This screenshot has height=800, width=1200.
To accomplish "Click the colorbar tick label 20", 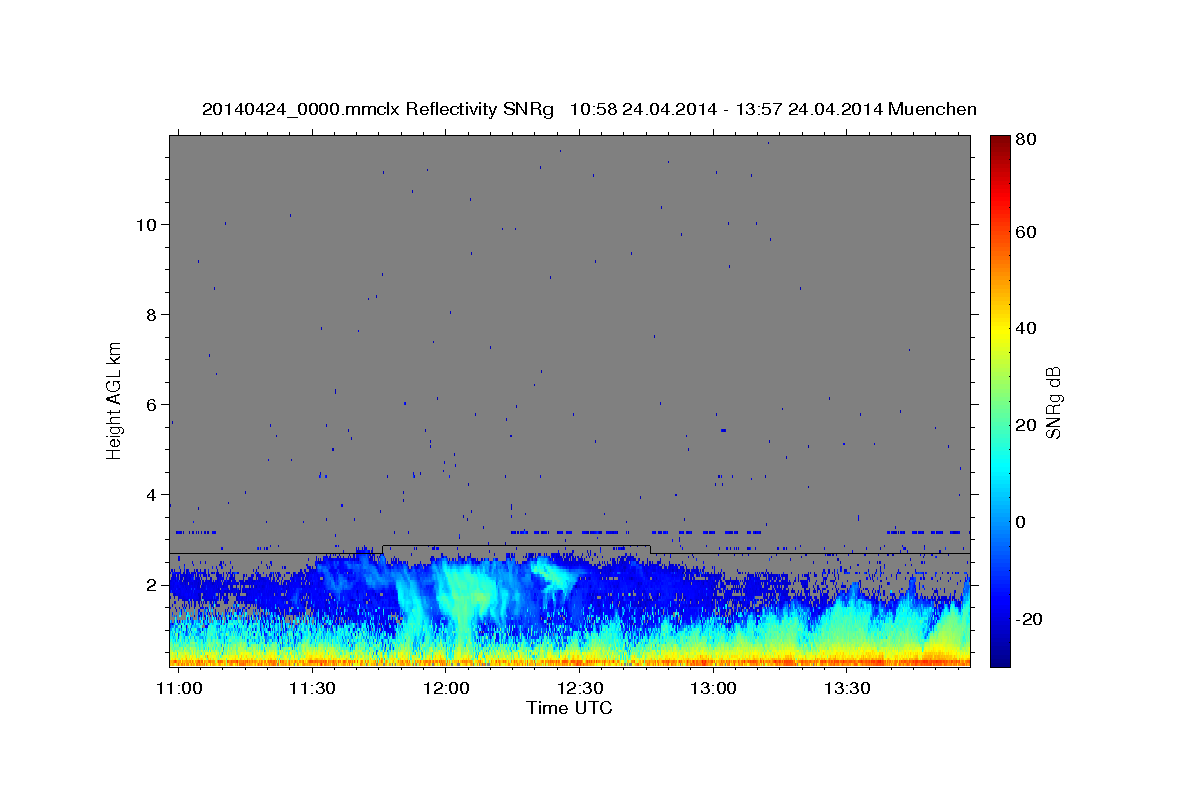I will pyautogui.click(x=1025, y=425).
